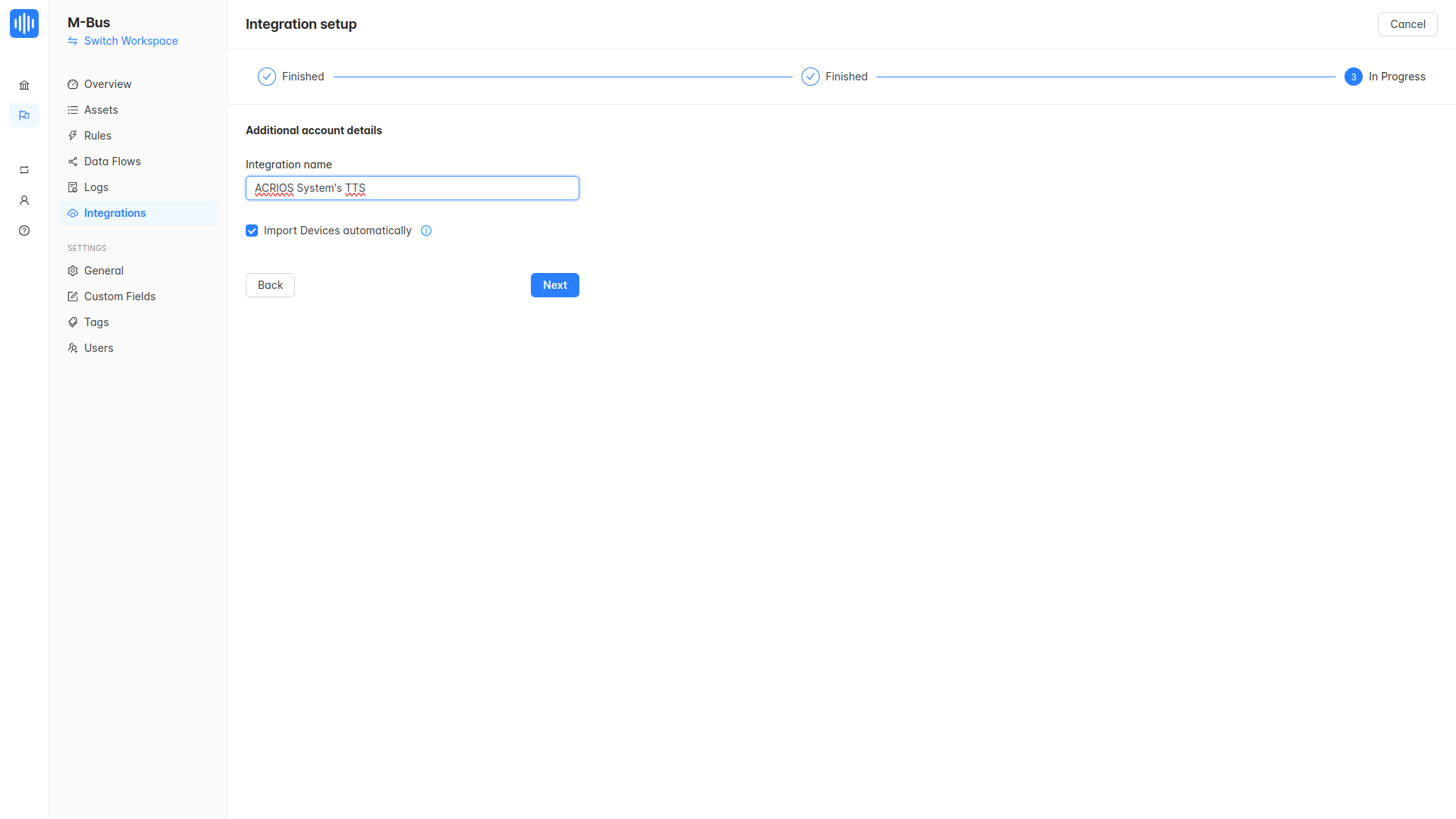Open Rules section in sidebar
This screenshot has height=819, width=1456.
(x=98, y=136)
